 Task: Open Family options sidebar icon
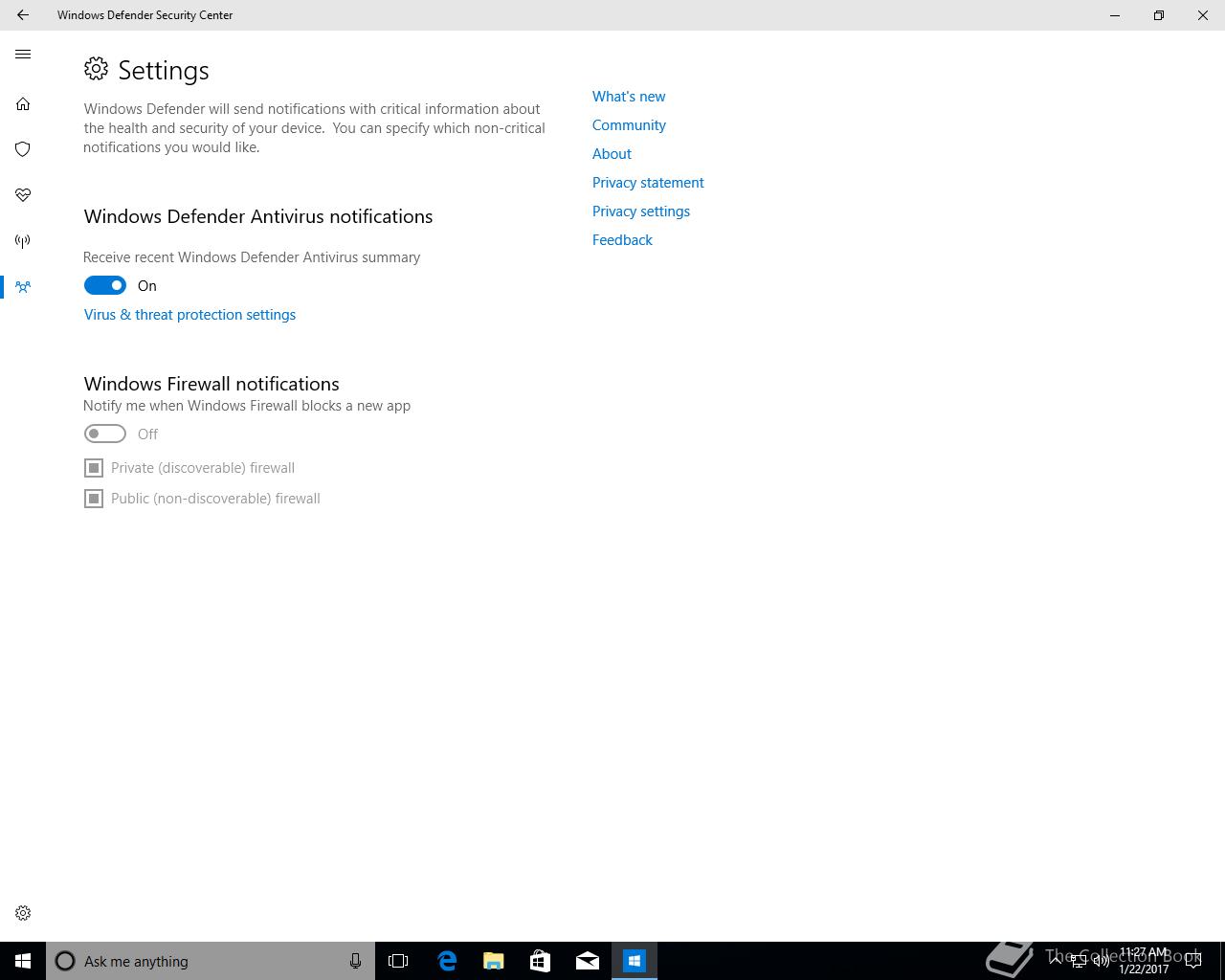point(23,287)
